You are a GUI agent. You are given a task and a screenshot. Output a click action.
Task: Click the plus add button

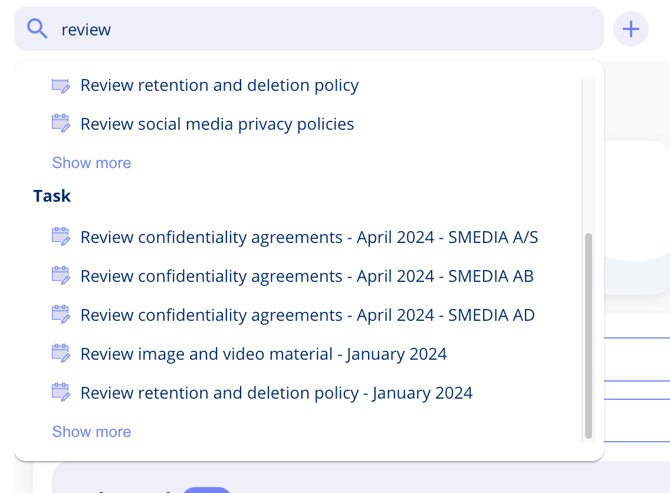tap(631, 29)
